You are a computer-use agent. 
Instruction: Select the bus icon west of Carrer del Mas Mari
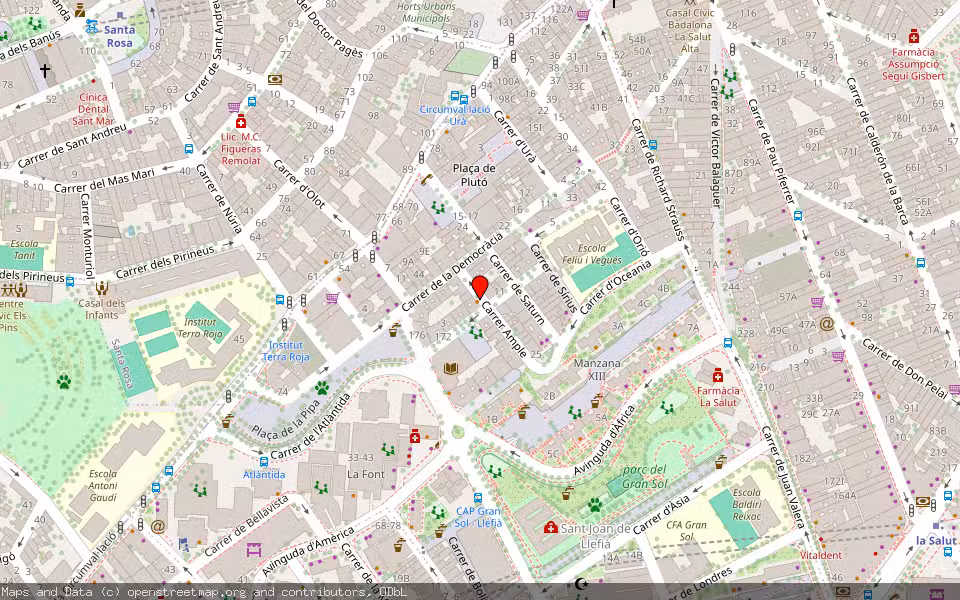(x=189, y=149)
